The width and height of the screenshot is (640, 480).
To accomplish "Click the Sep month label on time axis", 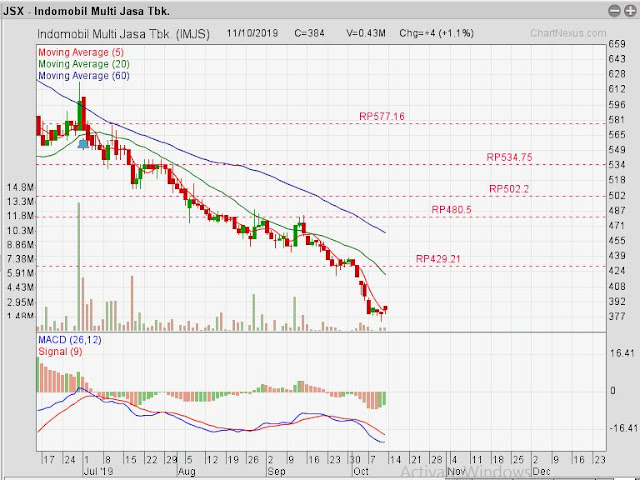I will [x=276, y=471].
